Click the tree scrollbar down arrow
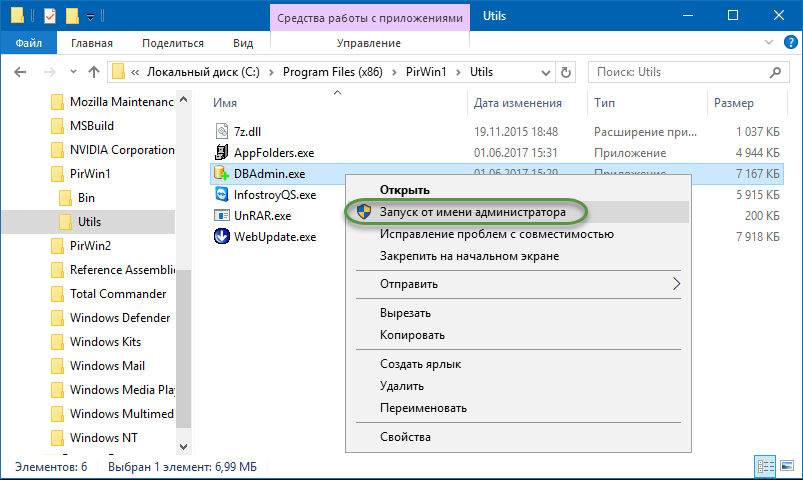Image resolution: width=803 pixels, height=480 pixels. click(183, 447)
